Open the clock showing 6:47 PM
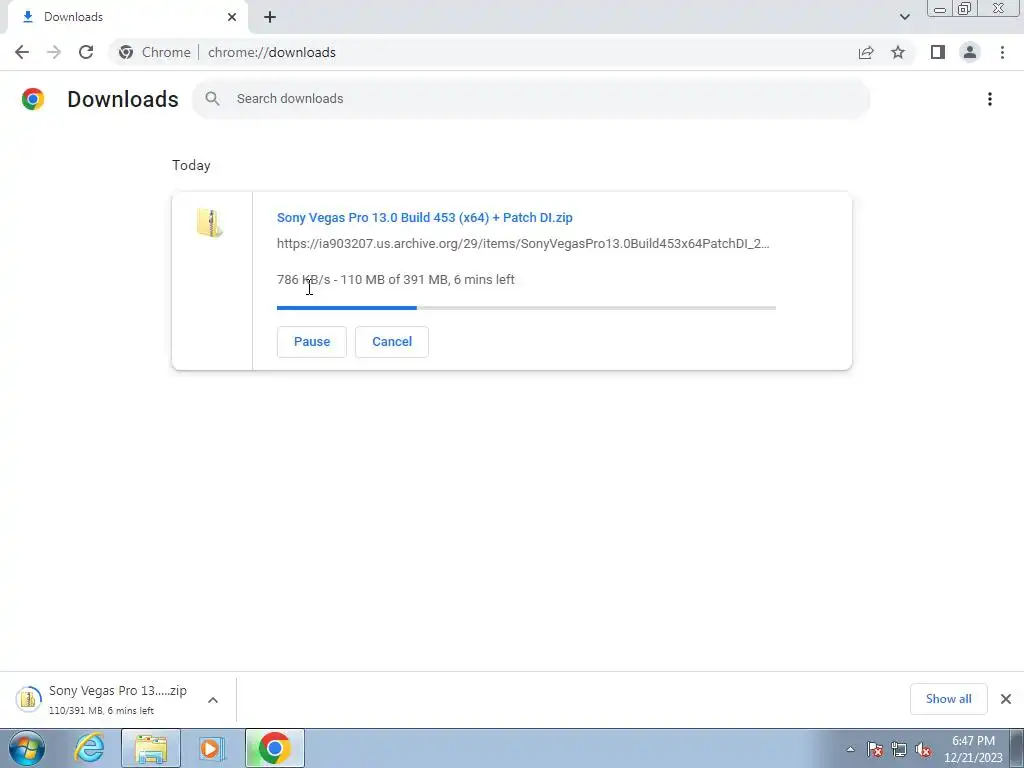The width and height of the screenshot is (1024, 768). [972, 749]
